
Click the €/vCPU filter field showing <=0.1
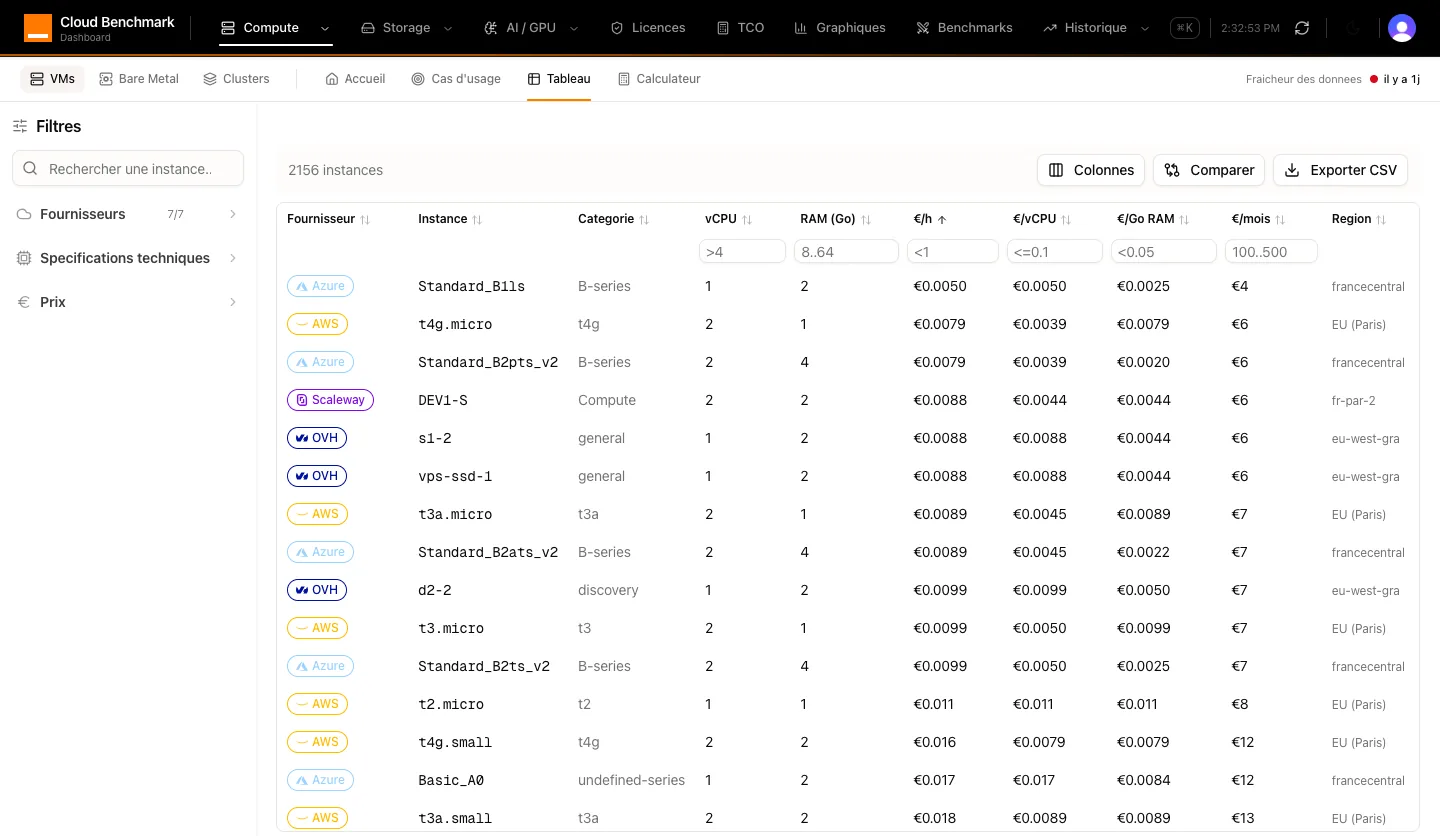pyautogui.click(x=1055, y=251)
